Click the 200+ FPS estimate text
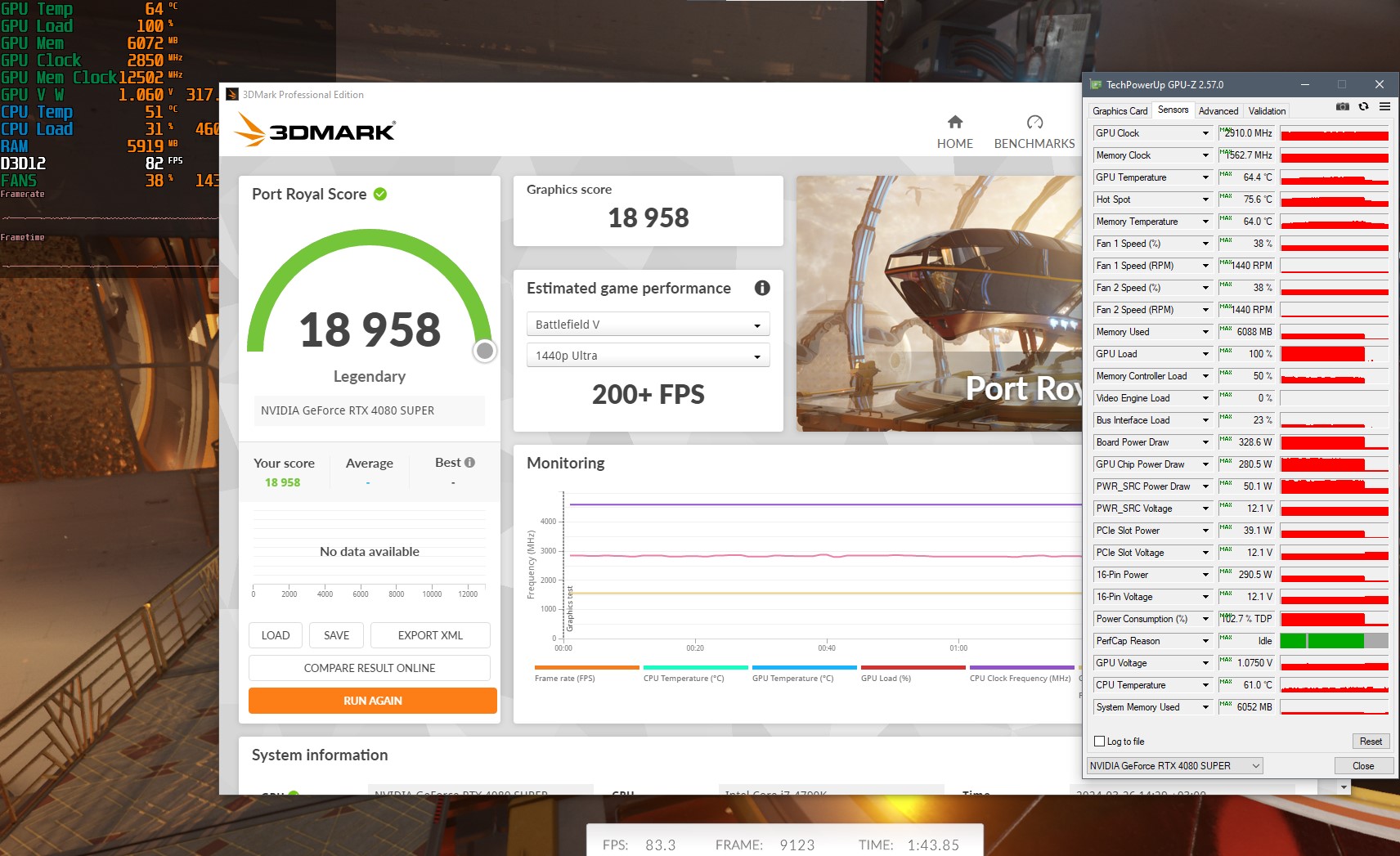 click(x=648, y=395)
